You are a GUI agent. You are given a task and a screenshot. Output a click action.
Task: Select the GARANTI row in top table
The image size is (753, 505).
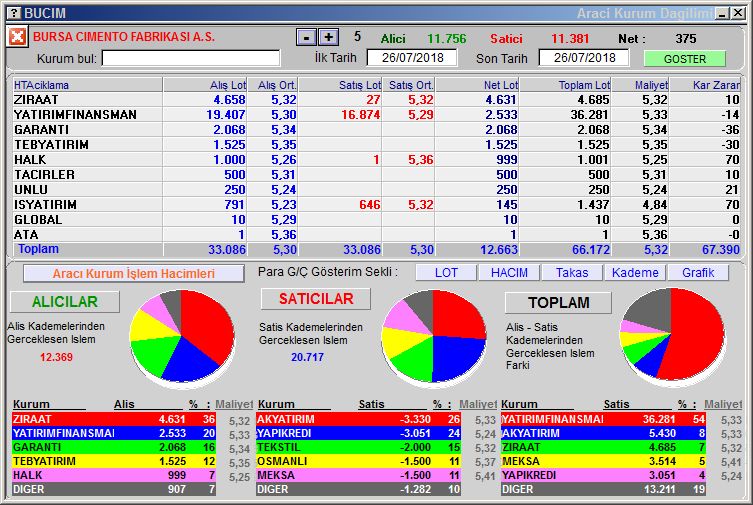376,130
